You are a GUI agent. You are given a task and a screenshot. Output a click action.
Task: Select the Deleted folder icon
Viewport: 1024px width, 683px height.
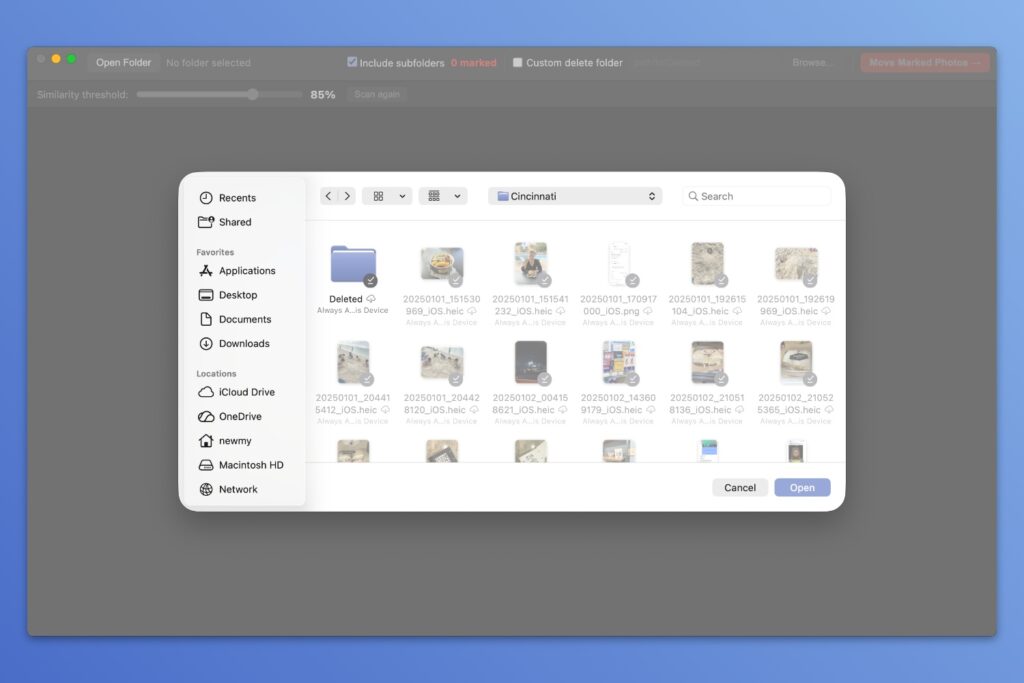click(x=353, y=265)
